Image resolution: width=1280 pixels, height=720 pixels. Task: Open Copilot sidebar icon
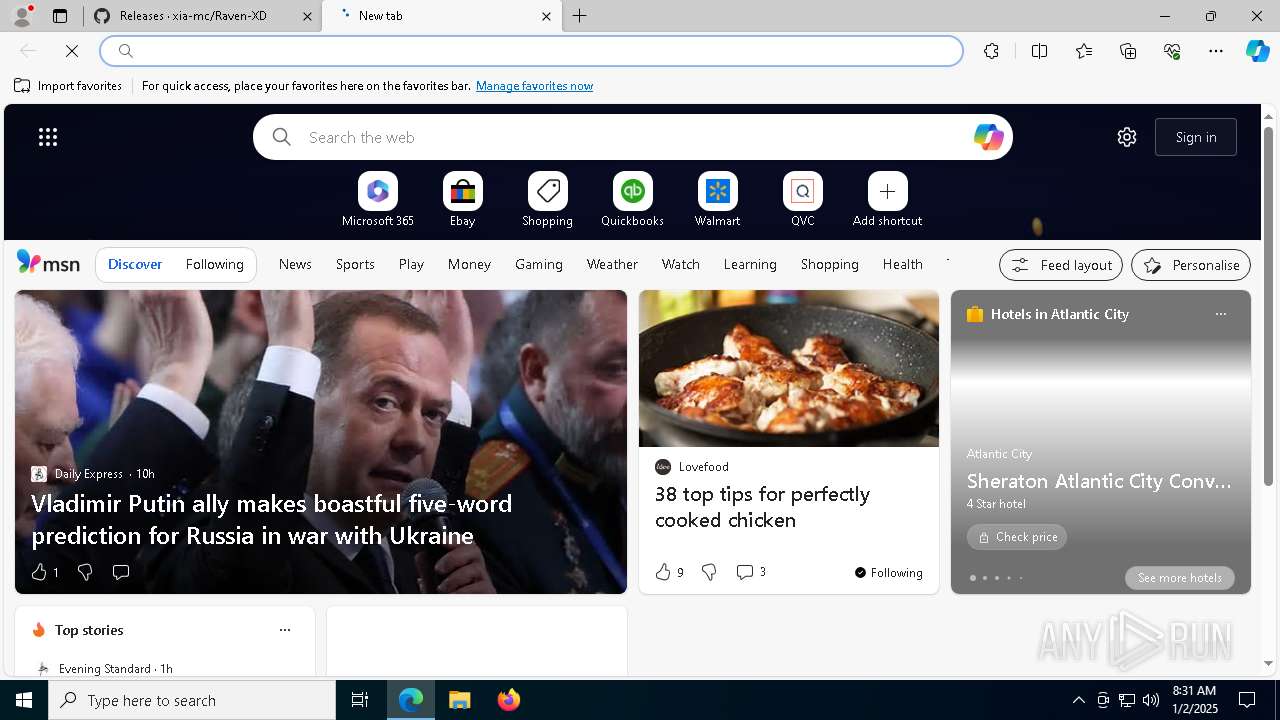point(1257,51)
